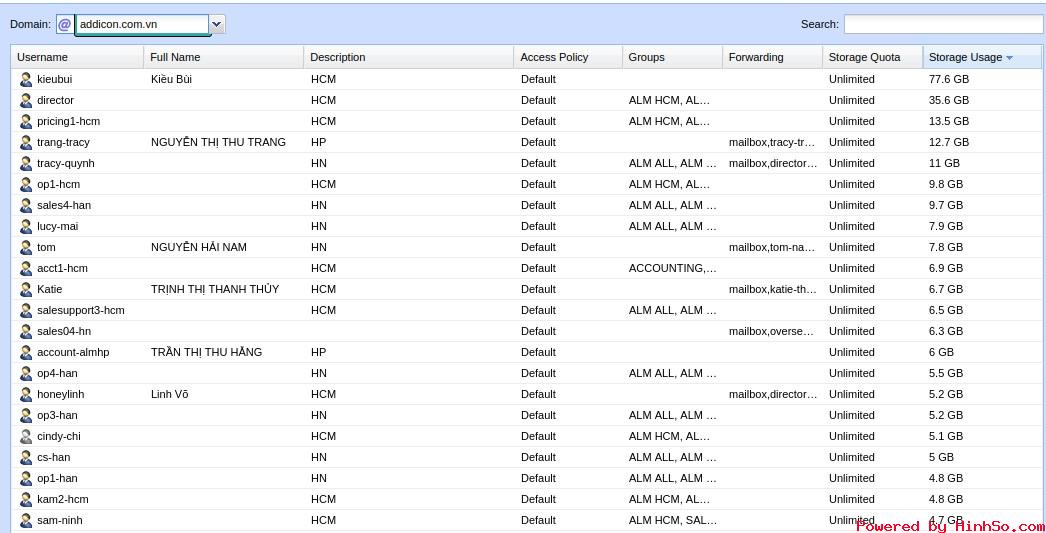Click the 6.3 GB storage usage value
This screenshot has height=533, width=1046.
pos(946,332)
